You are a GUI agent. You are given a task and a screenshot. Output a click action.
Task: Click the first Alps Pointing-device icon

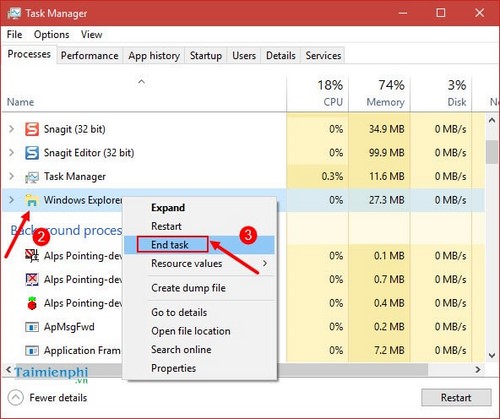point(32,256)
